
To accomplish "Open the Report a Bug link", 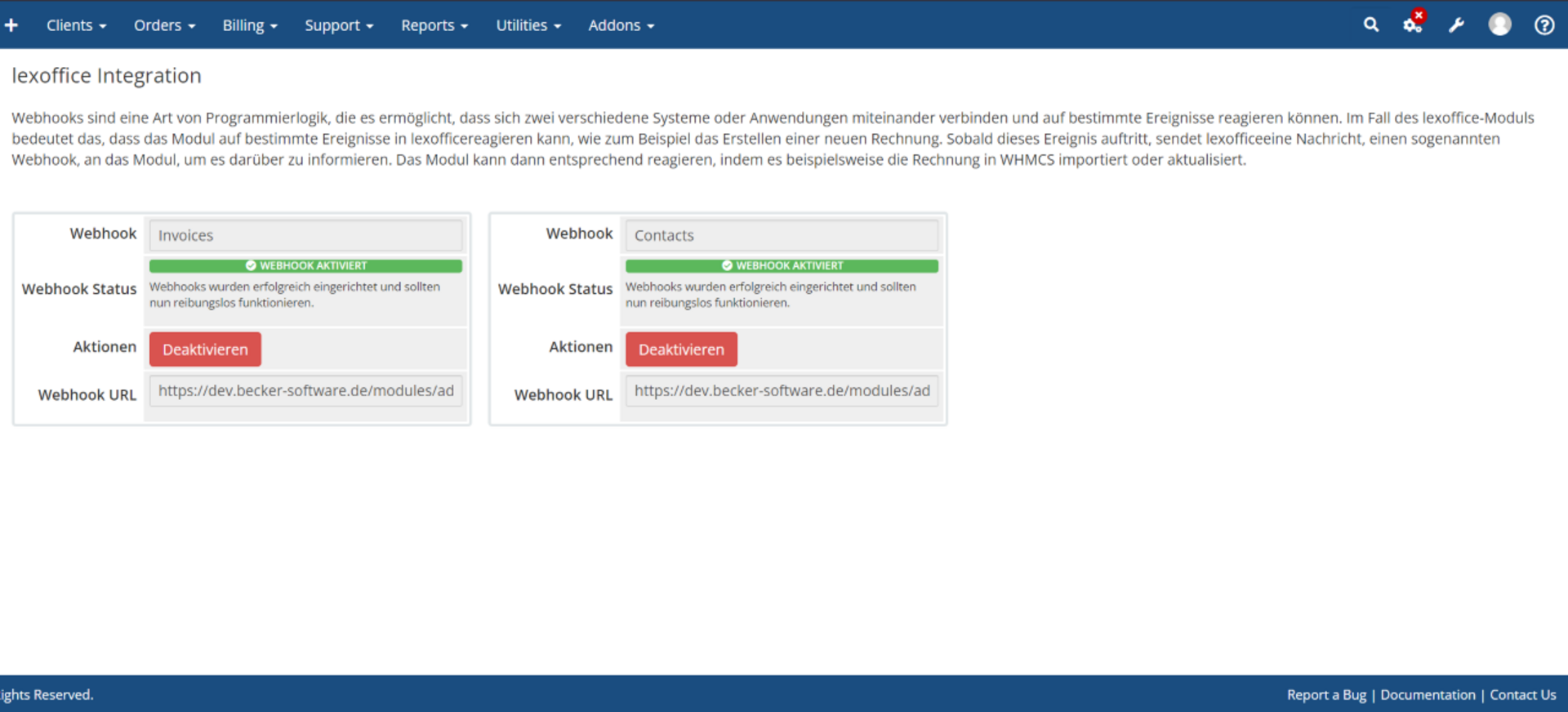I will (x=1326, y=695).
